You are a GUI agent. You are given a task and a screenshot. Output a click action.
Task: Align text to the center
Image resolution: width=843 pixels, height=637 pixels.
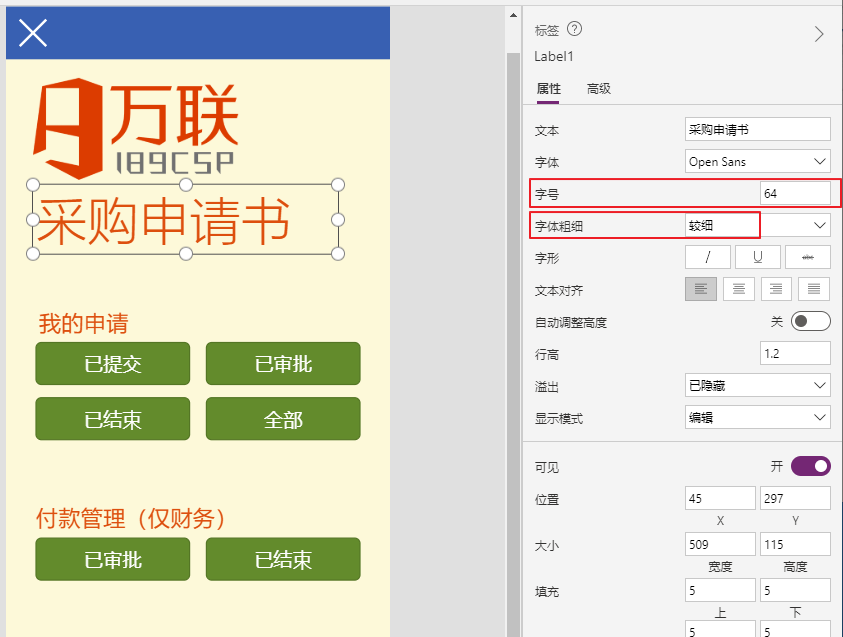point(739,289)
